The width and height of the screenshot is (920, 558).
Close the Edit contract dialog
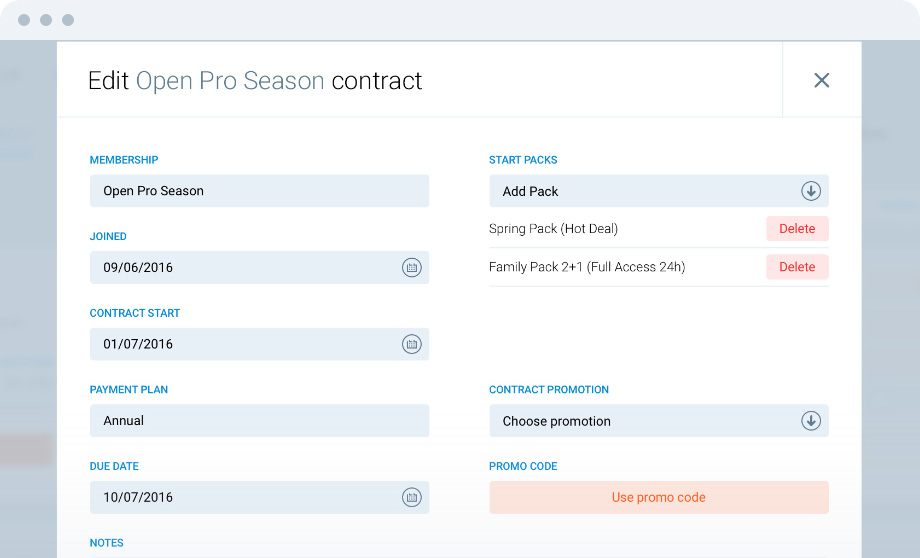pyautogui.click(x=821, y=80)
